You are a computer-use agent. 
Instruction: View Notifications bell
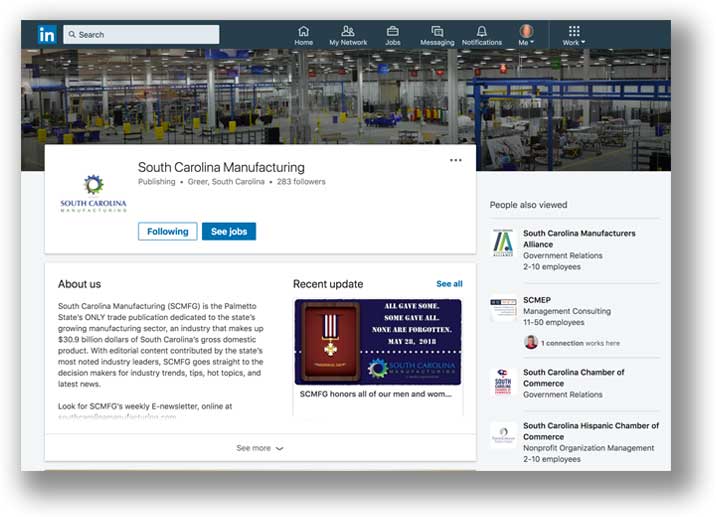click(x=482, y=35)
